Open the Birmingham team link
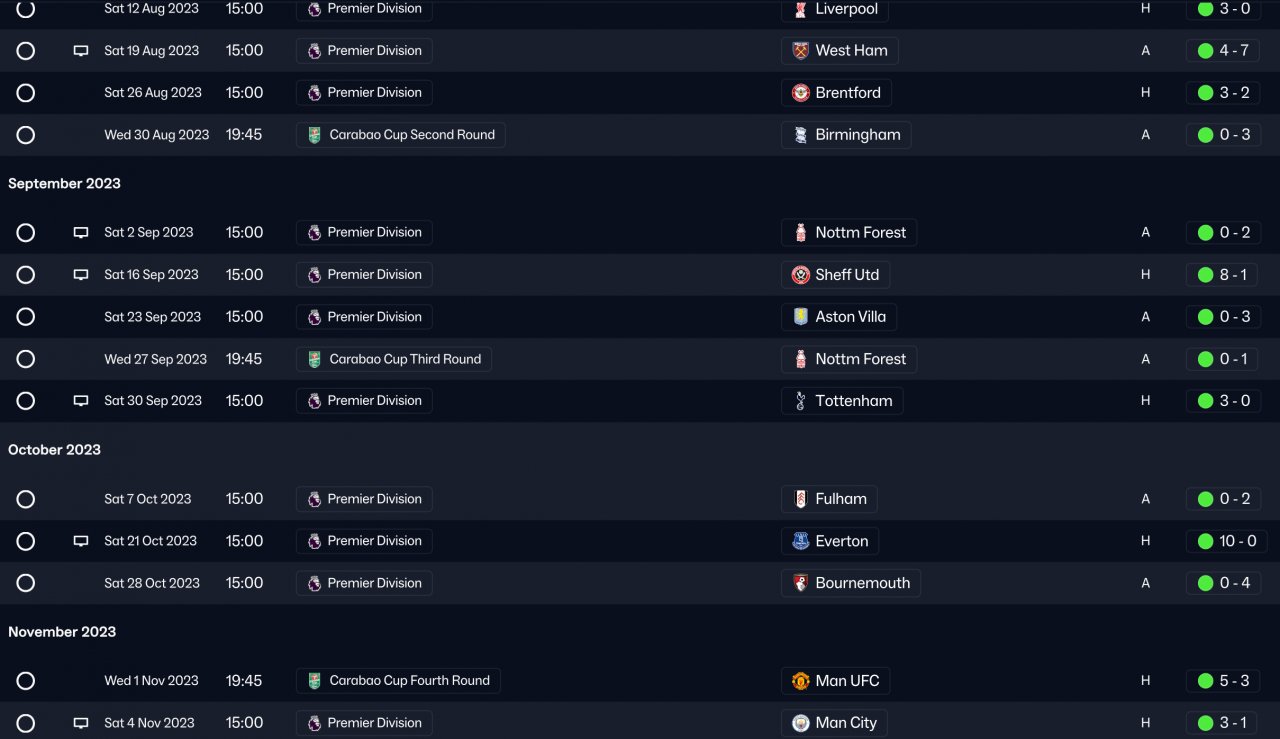 tap(857, 135)
